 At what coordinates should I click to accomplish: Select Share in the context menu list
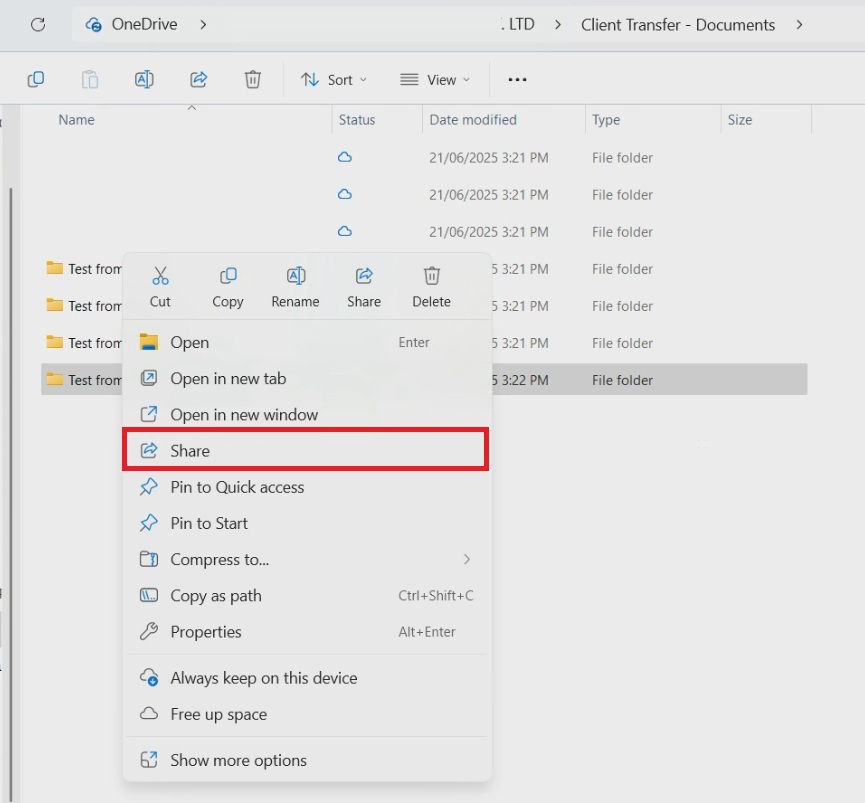(x=306, y=451)
